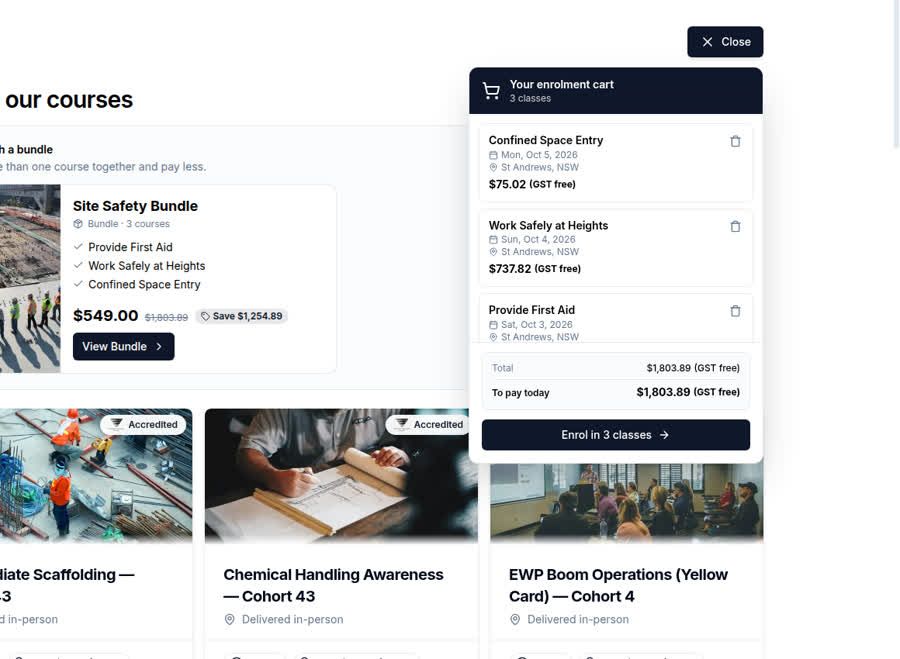Delete Work Safely at Heights from cart
900x659 pixels.
735,226
